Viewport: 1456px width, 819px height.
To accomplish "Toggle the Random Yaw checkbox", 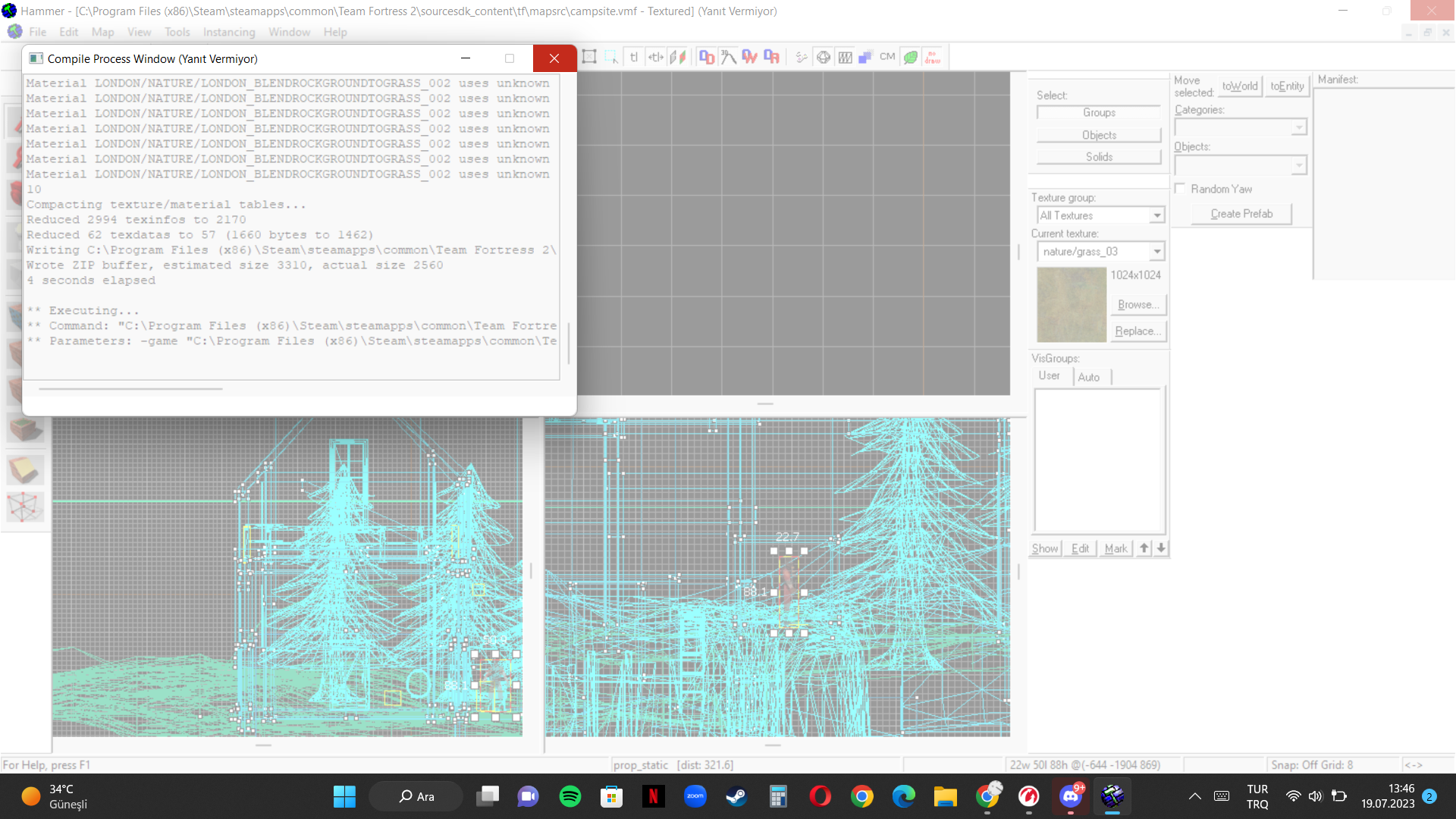I will click(x=1180, y=188).
